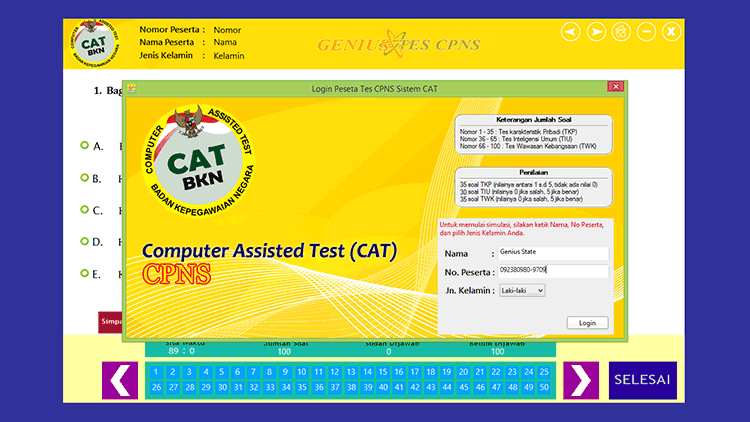Navigate to question number 28
Screen dimensions: 750x422
189,388
